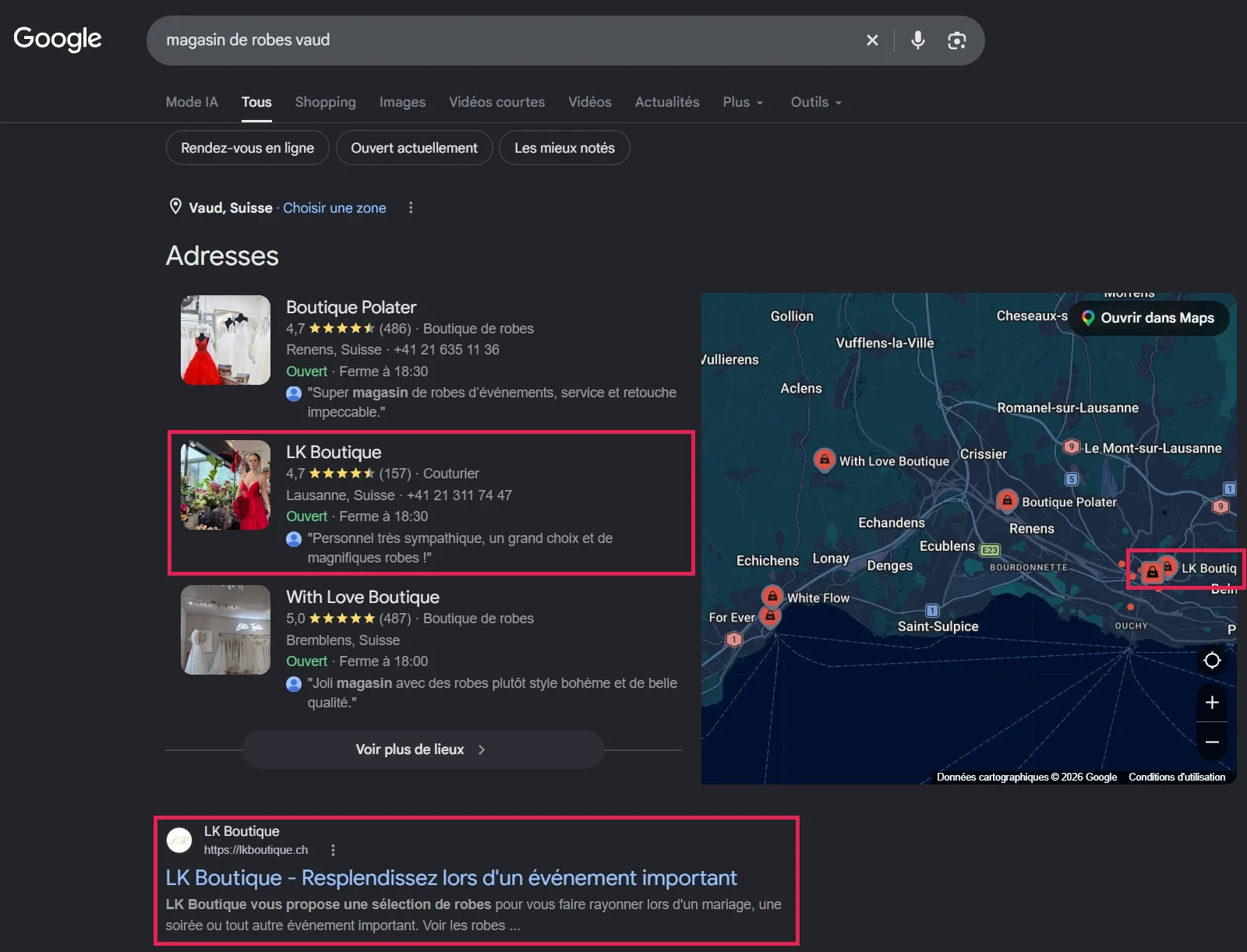This screenshot has height=952, width=1247.
Task: Click the Boutique Polater red dress thumbnail
Action: [225, 340]
